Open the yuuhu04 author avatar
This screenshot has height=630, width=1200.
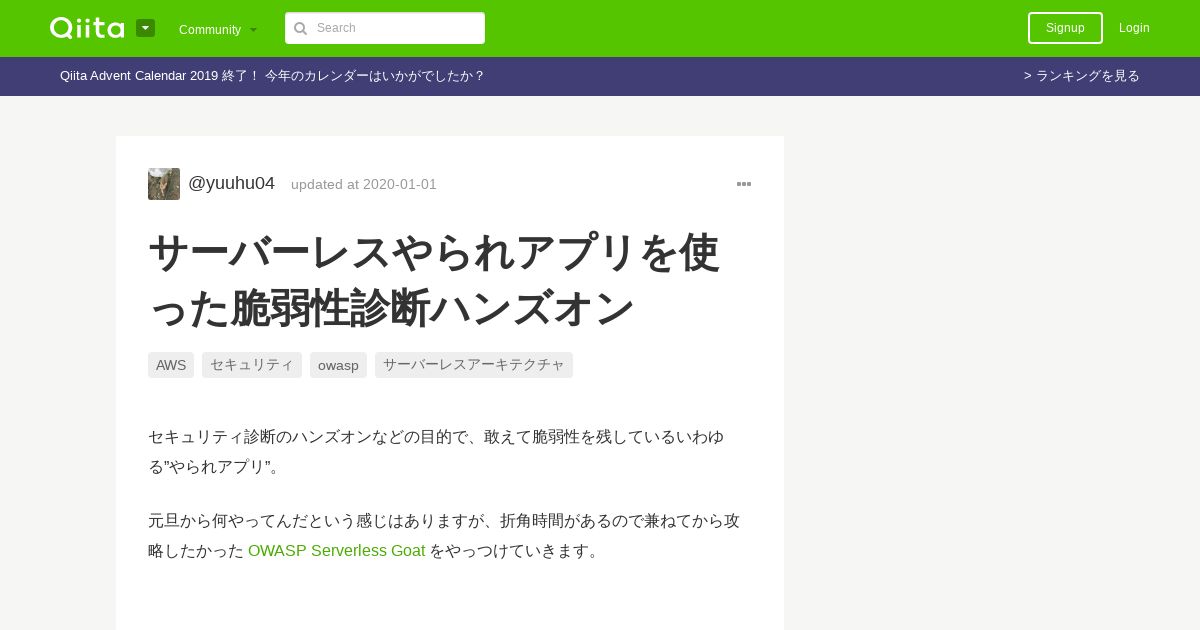click(164, 184)
